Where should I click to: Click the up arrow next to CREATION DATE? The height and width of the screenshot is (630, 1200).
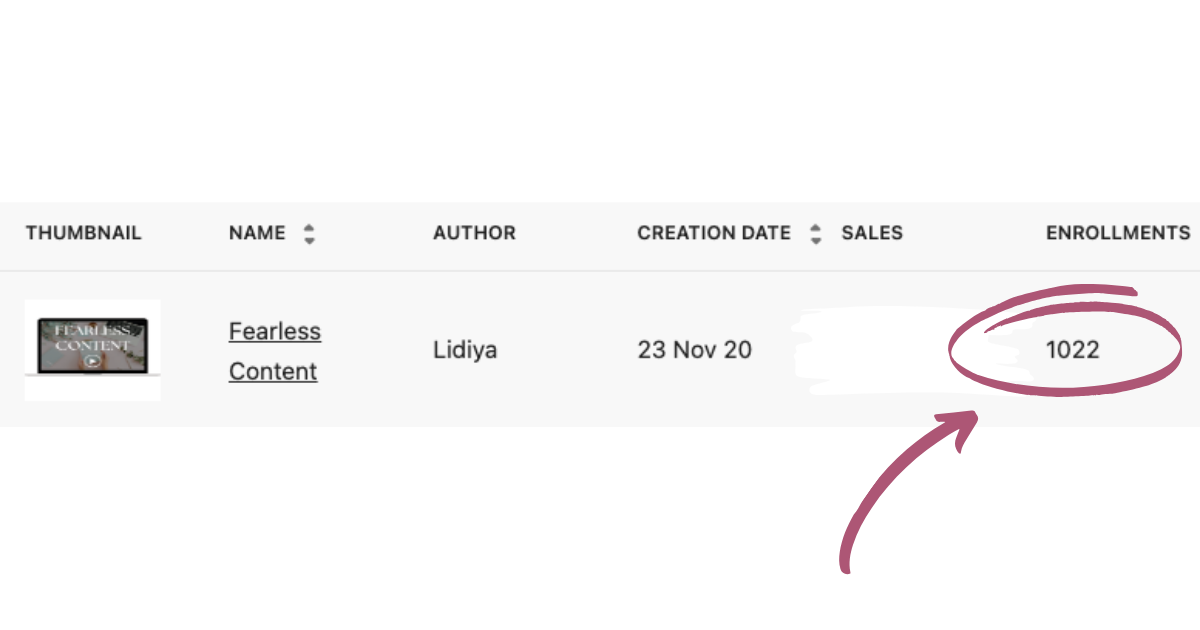pos(816,227)
